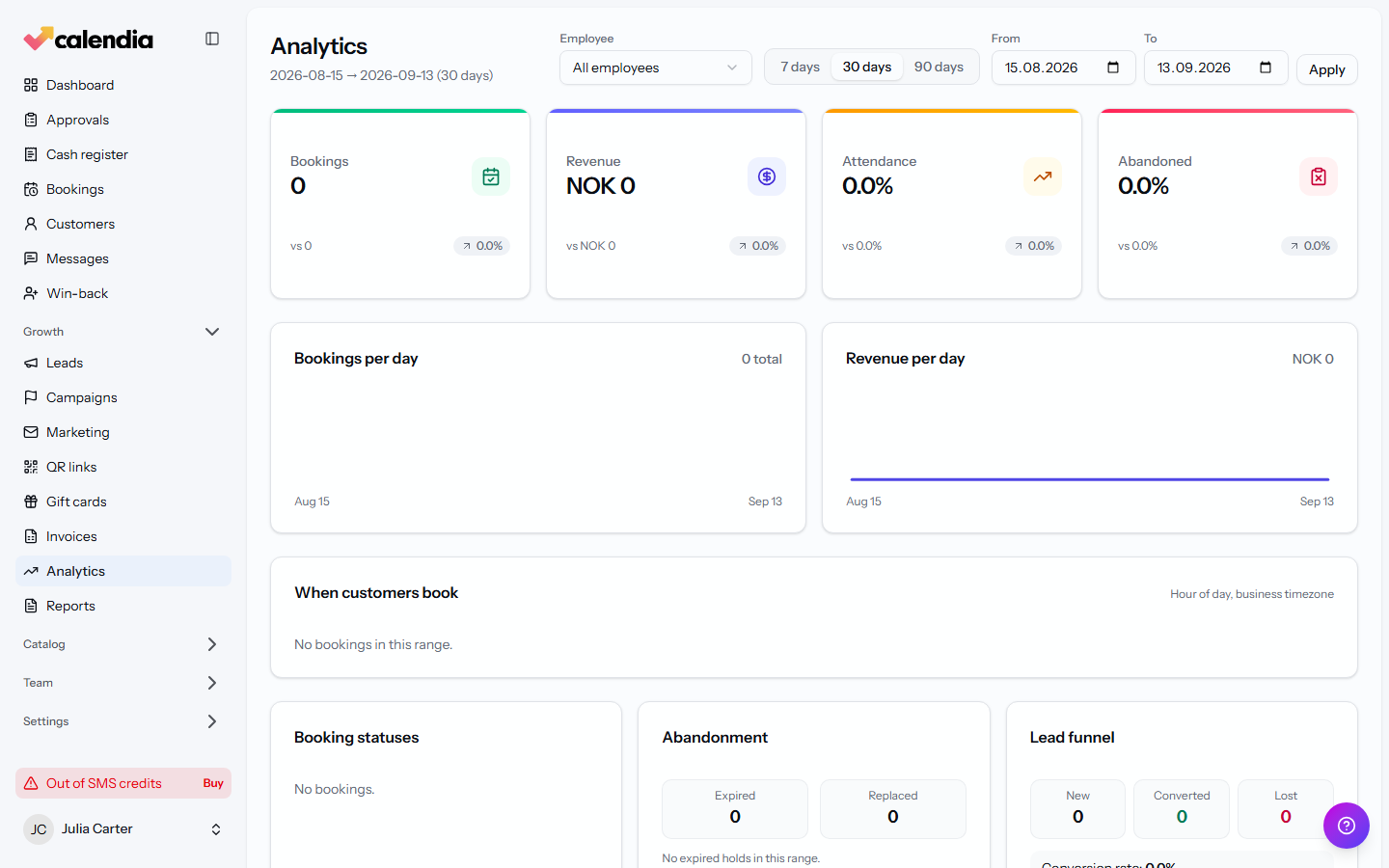Open the Leads page
Viewport: 1389px width, 868px height.
coord(123,363)
